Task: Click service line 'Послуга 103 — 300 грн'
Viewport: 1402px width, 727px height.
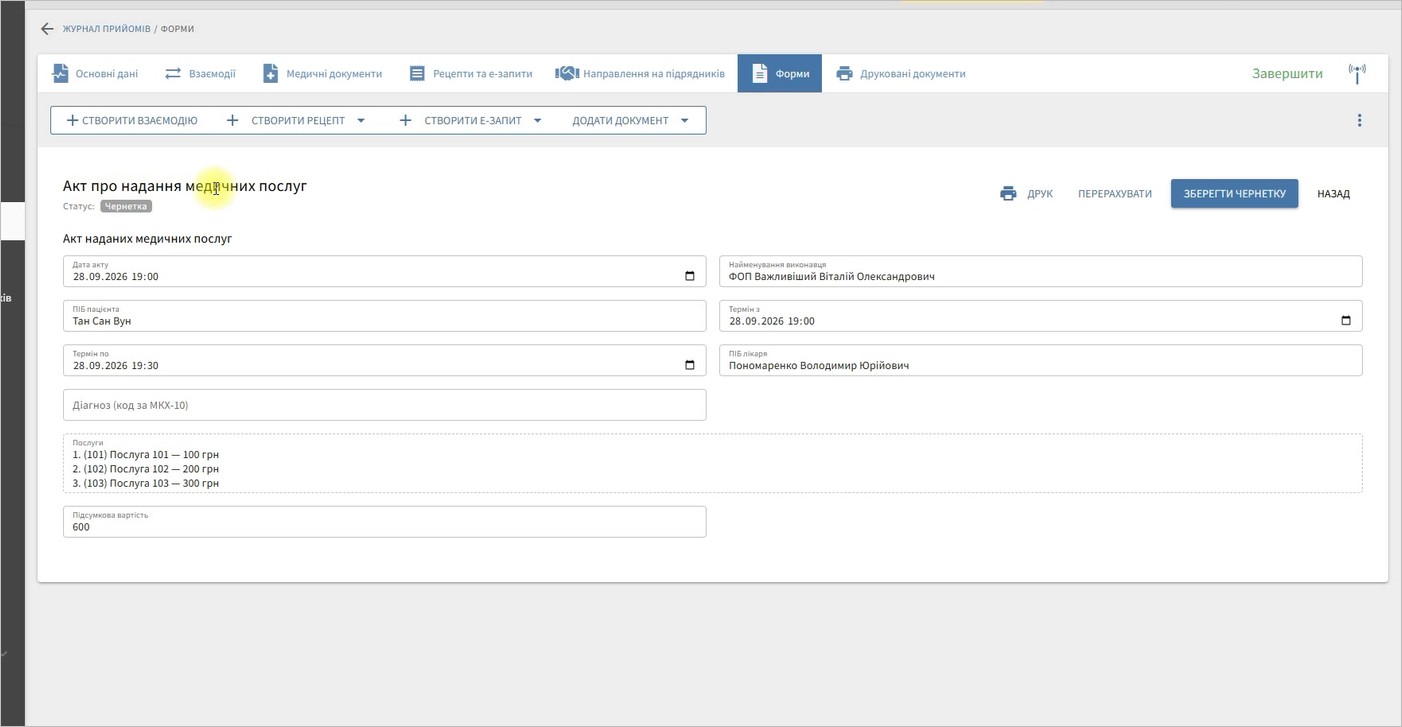Action: tap(164, 483)
